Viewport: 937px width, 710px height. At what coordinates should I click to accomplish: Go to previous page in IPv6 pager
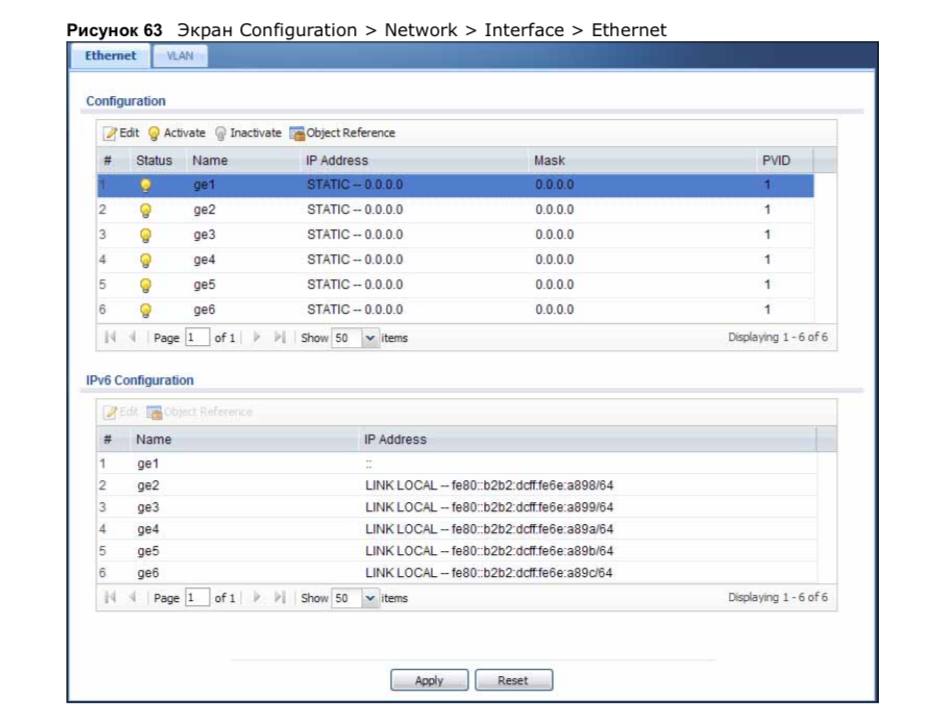coord(133,597)
